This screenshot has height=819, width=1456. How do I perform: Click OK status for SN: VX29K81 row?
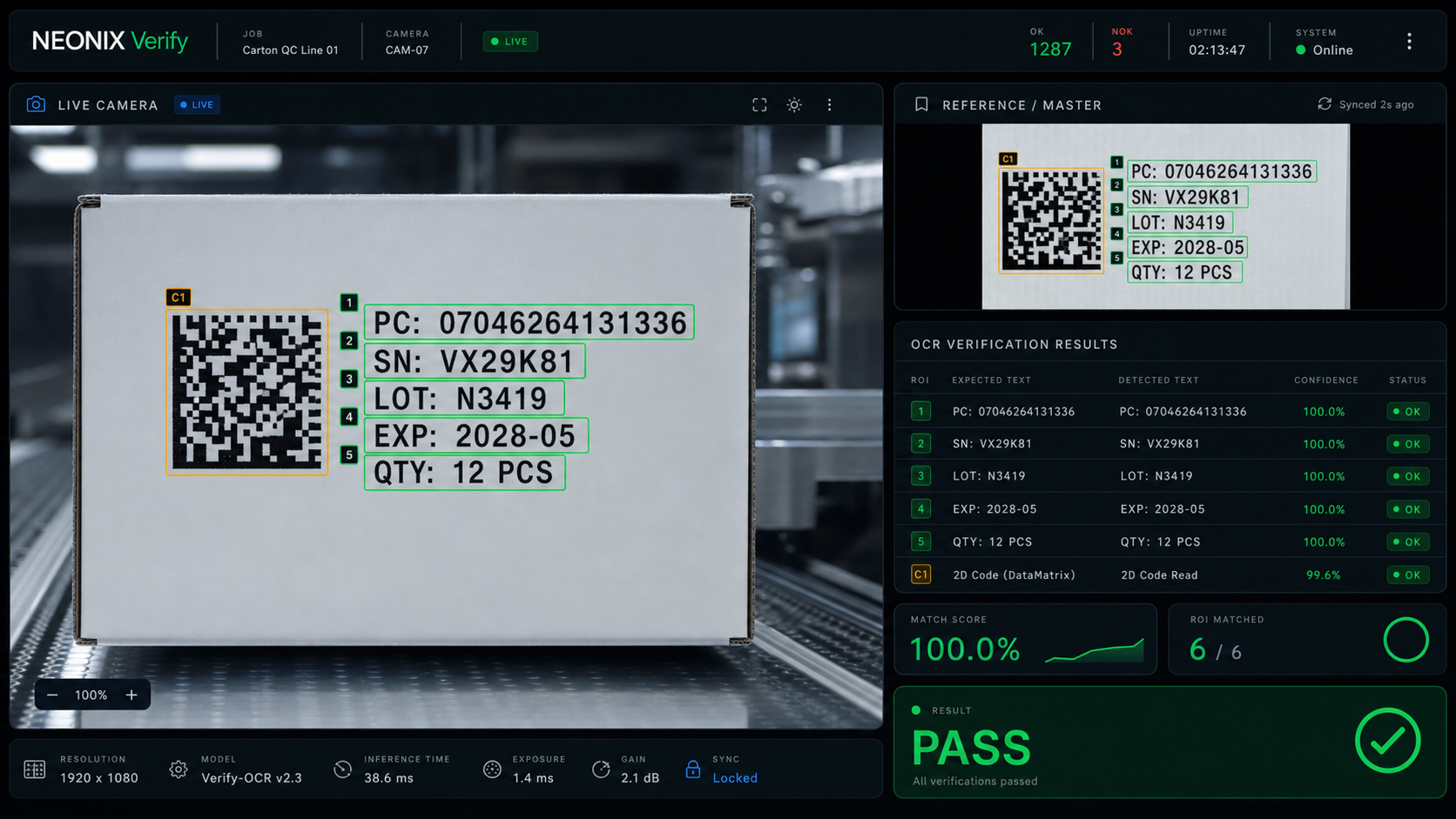pos(1407,444)
